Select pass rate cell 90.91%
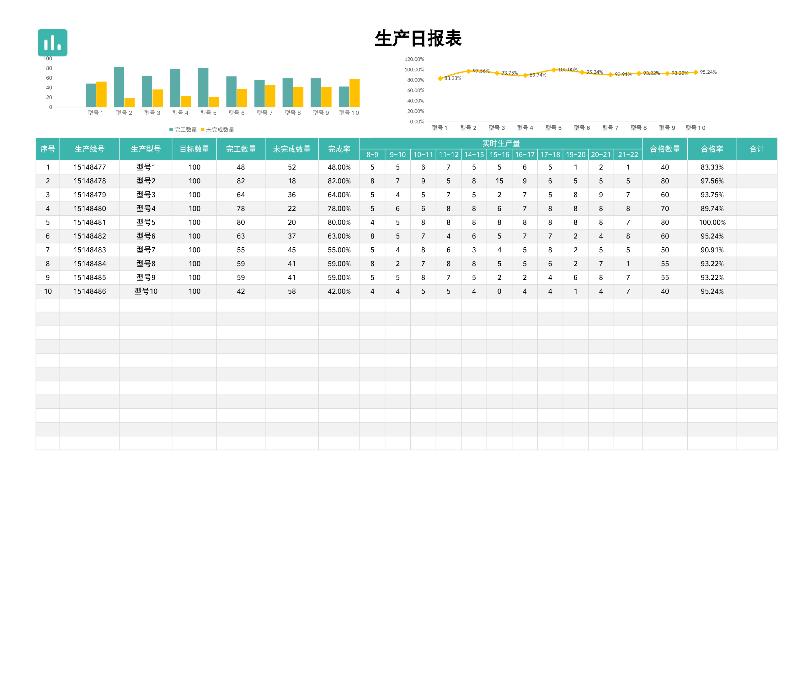Image resolution: width=800 pixels, height=700 pixels. (x=712, y=250)
